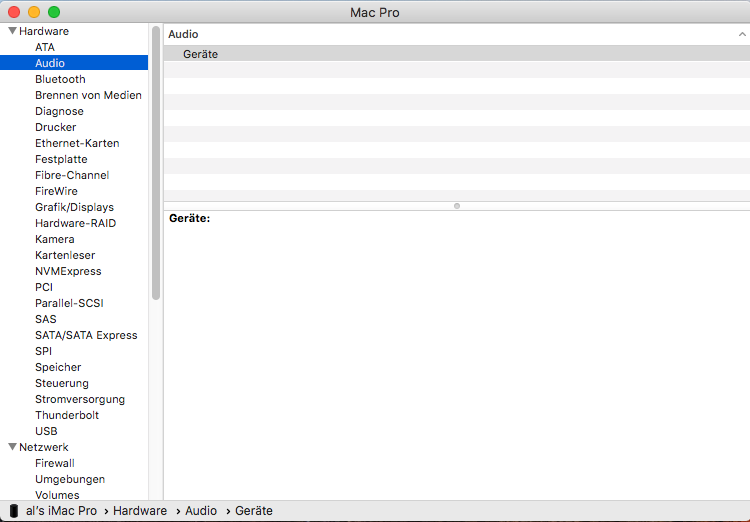Click the Hardware section label

click(x=44, y=31)
